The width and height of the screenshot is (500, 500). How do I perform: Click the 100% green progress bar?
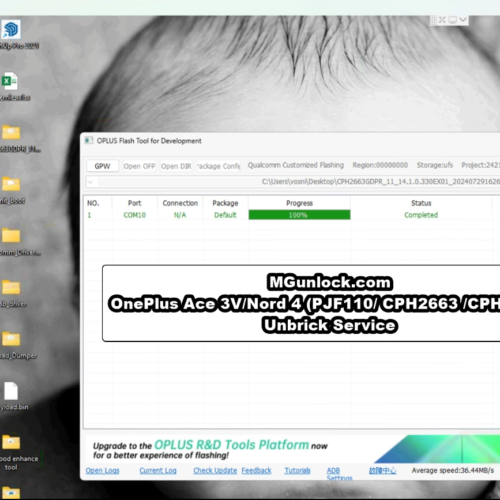click(299, 215)
